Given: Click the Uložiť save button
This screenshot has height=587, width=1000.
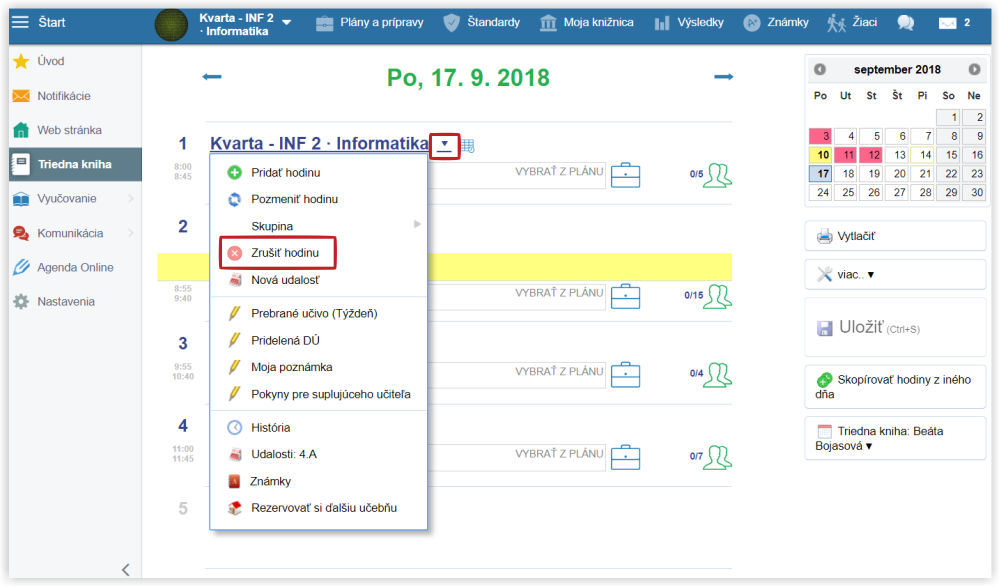Looking at the screenshot, I should pos(895,328).
